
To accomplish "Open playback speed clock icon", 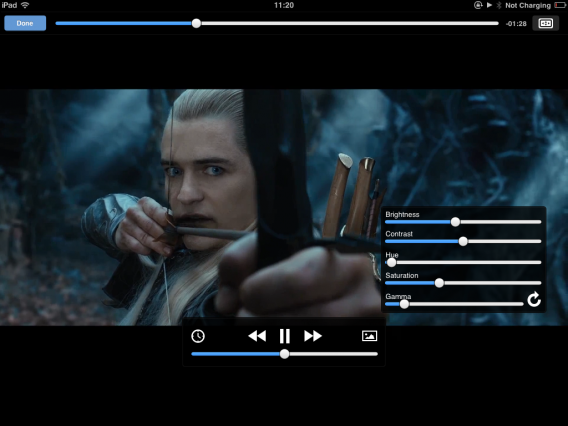I will point(198,336).
